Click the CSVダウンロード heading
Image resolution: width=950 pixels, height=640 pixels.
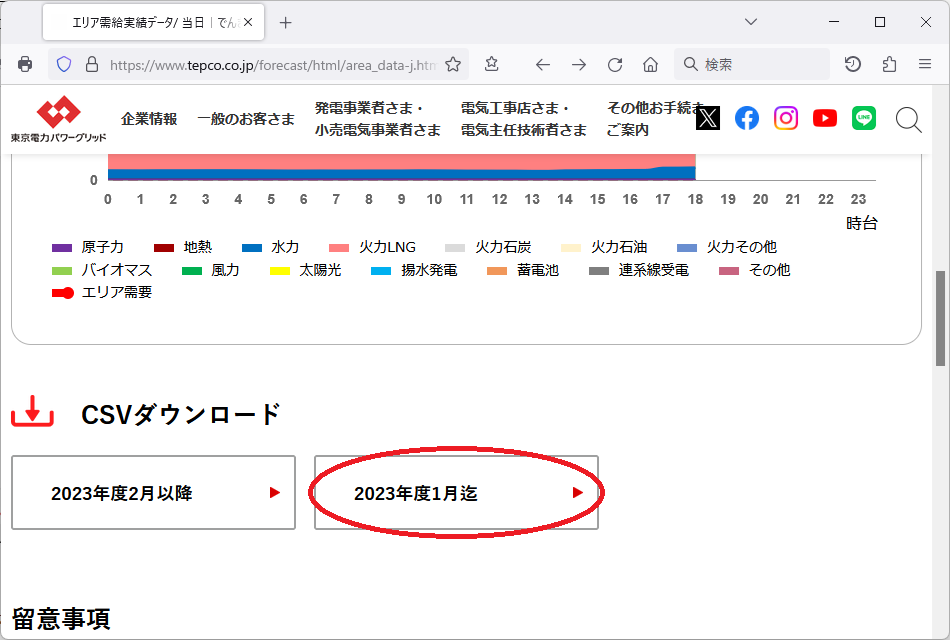[181, 415]
